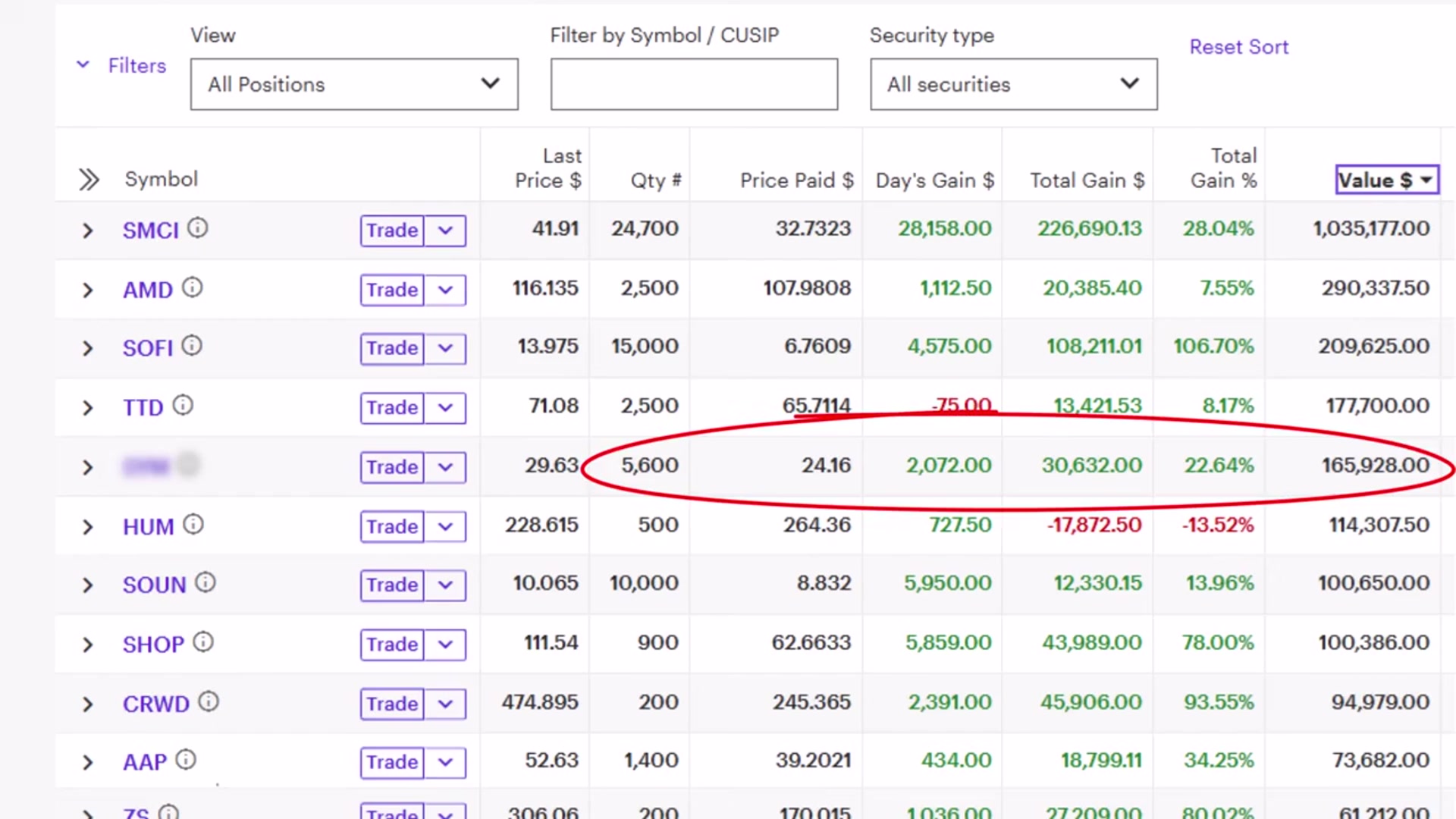Viewport: 1456px width, 819px height.
Task: Open the CRWD symbol link
Action: pyautogui.click(x=156, y=704)
